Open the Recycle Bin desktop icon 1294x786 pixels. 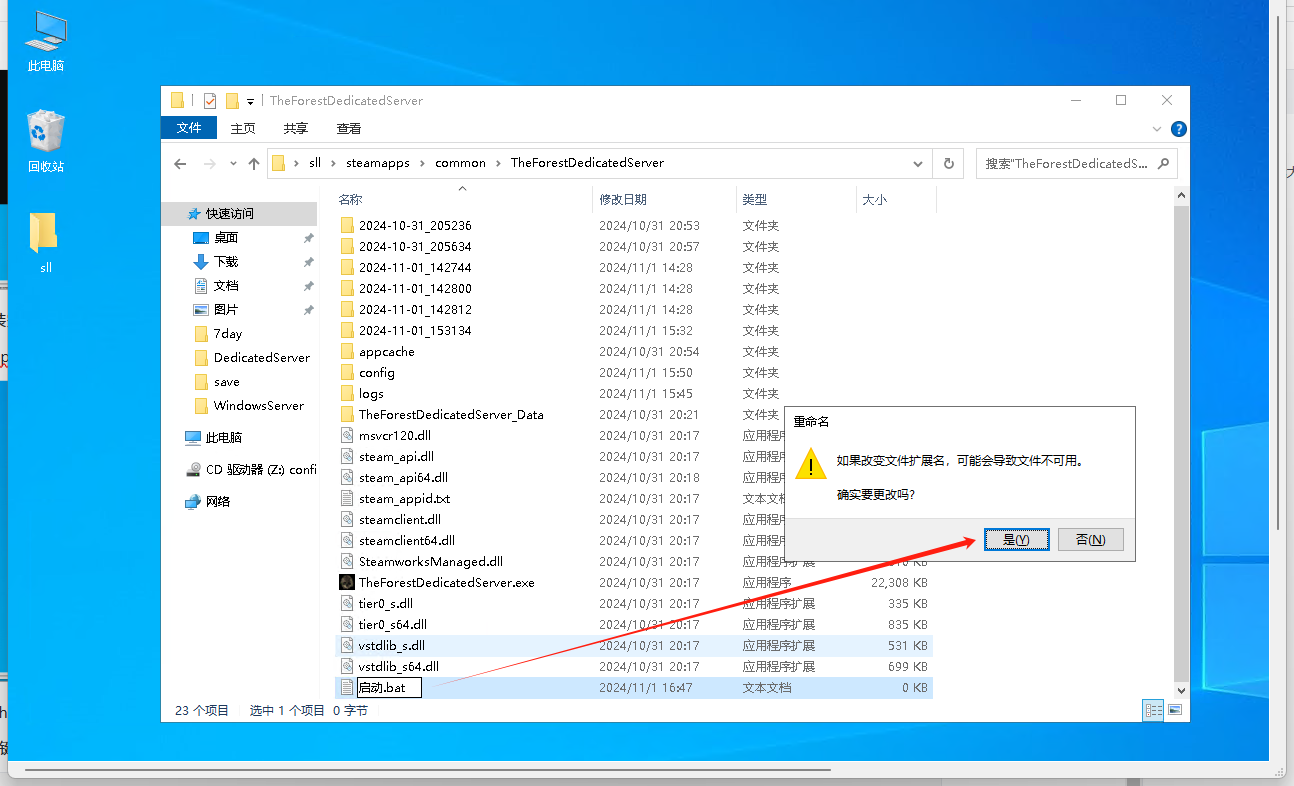(x=46, y=142)
